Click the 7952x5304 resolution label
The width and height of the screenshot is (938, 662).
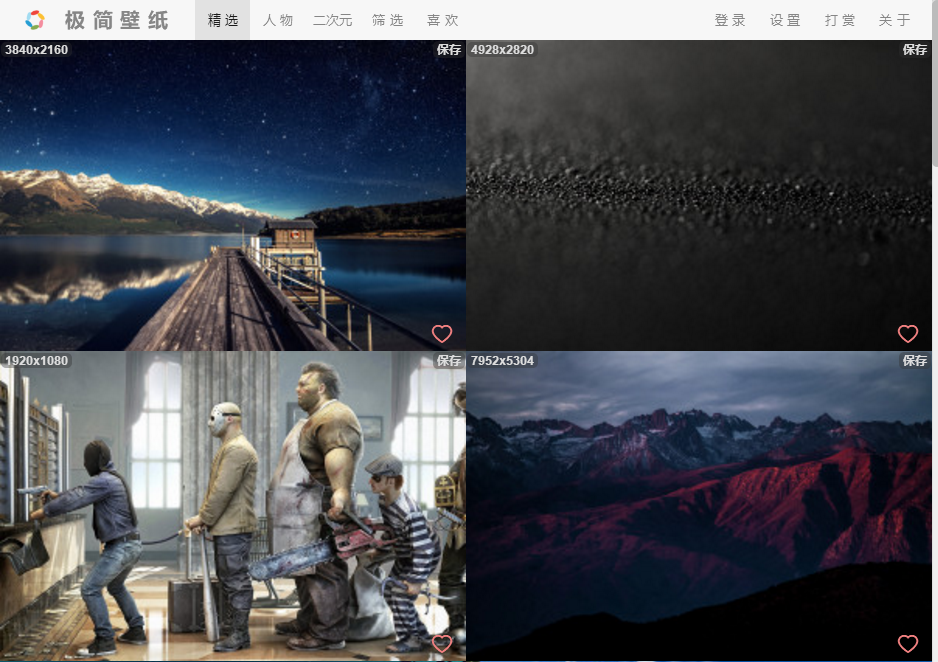[502, 361]
